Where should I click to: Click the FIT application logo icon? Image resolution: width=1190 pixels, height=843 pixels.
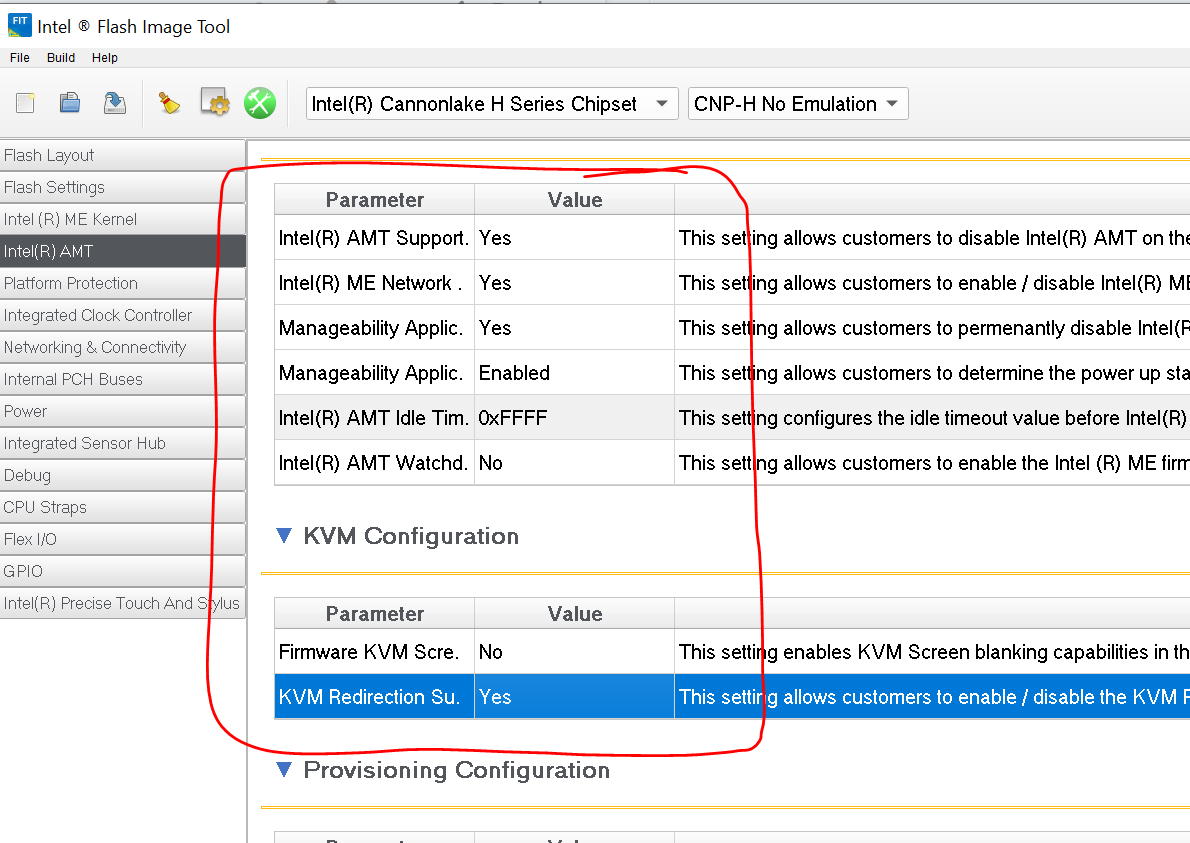point(18,26)
